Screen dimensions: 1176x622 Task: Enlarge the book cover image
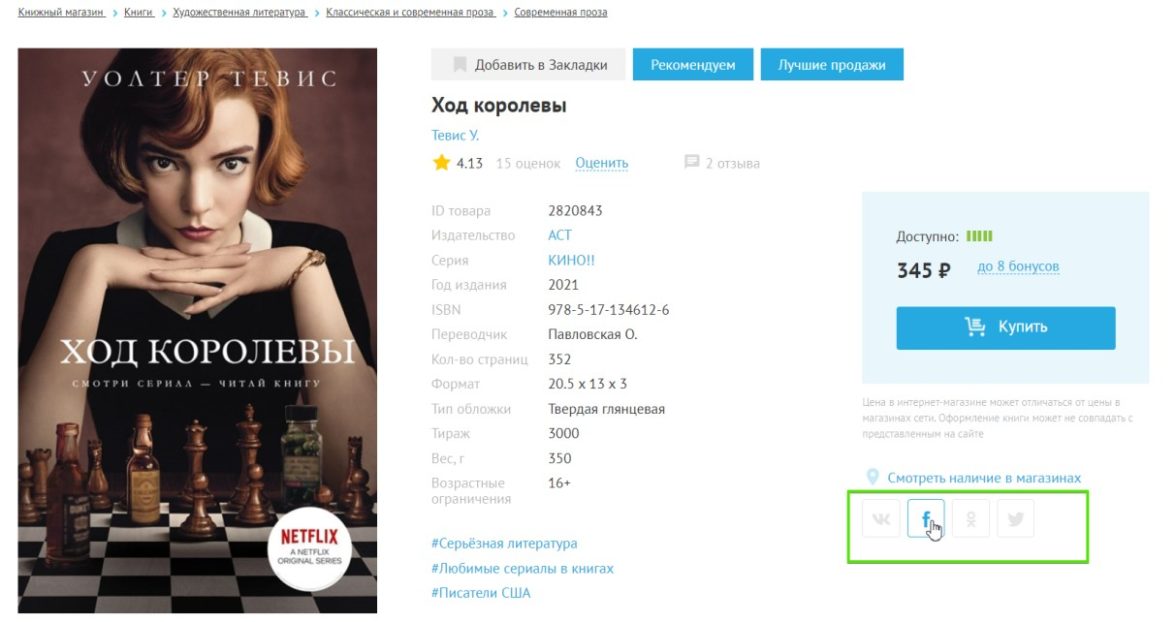point(197,331)
